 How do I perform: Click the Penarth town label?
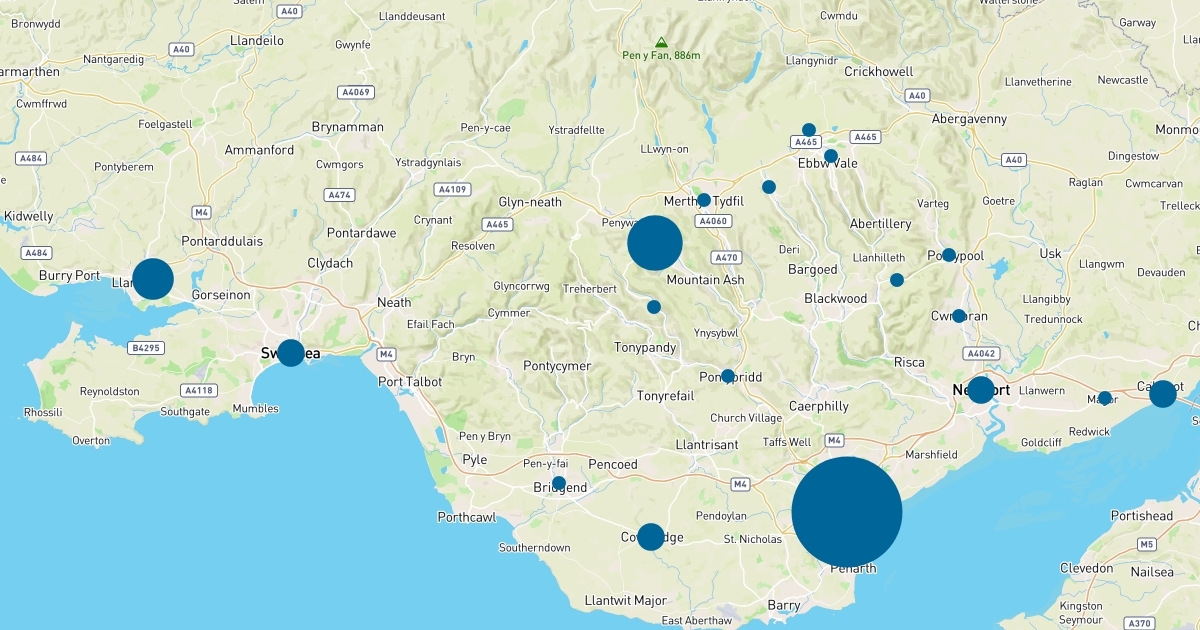pos(853,568)
